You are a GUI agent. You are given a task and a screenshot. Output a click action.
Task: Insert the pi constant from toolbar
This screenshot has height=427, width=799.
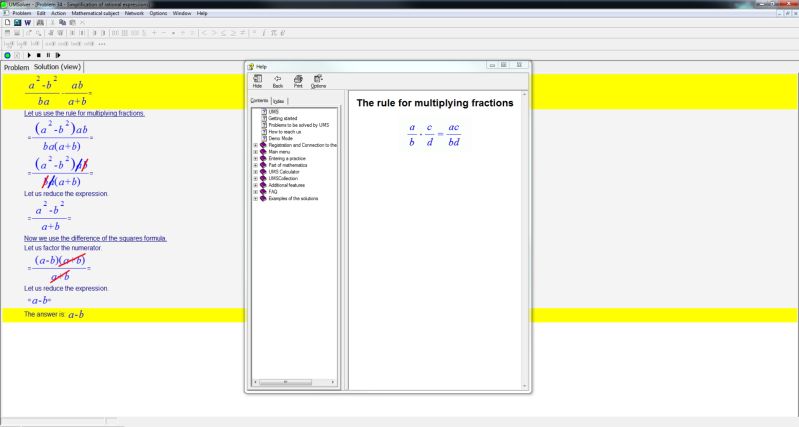pos(274,33)
